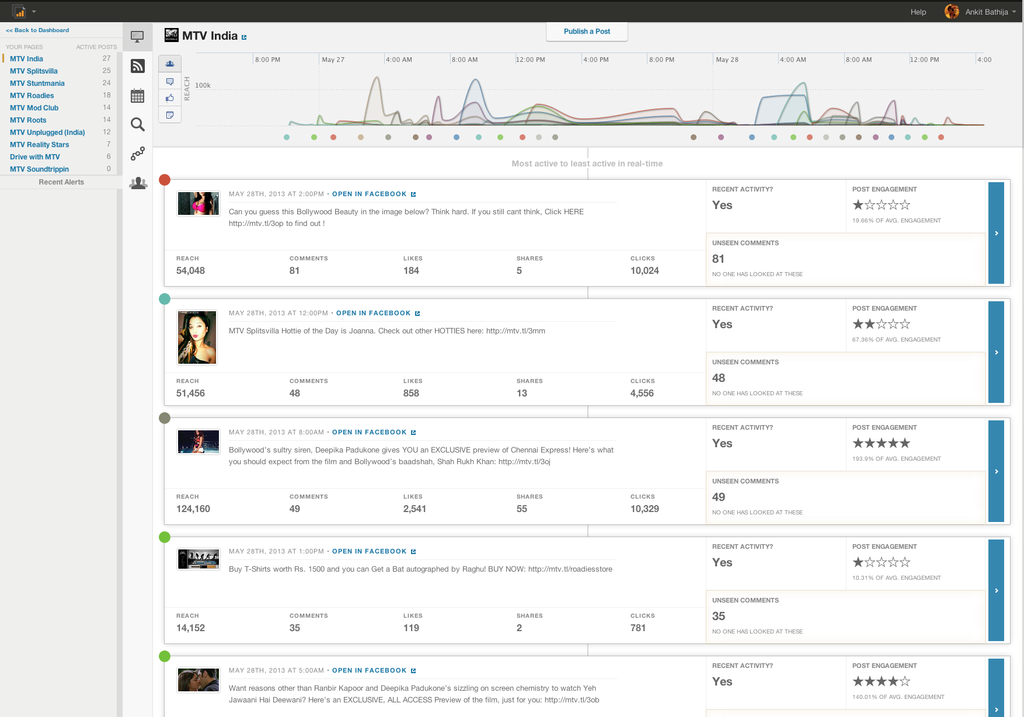Switch the chart to the shares note icon

point(170,115)
